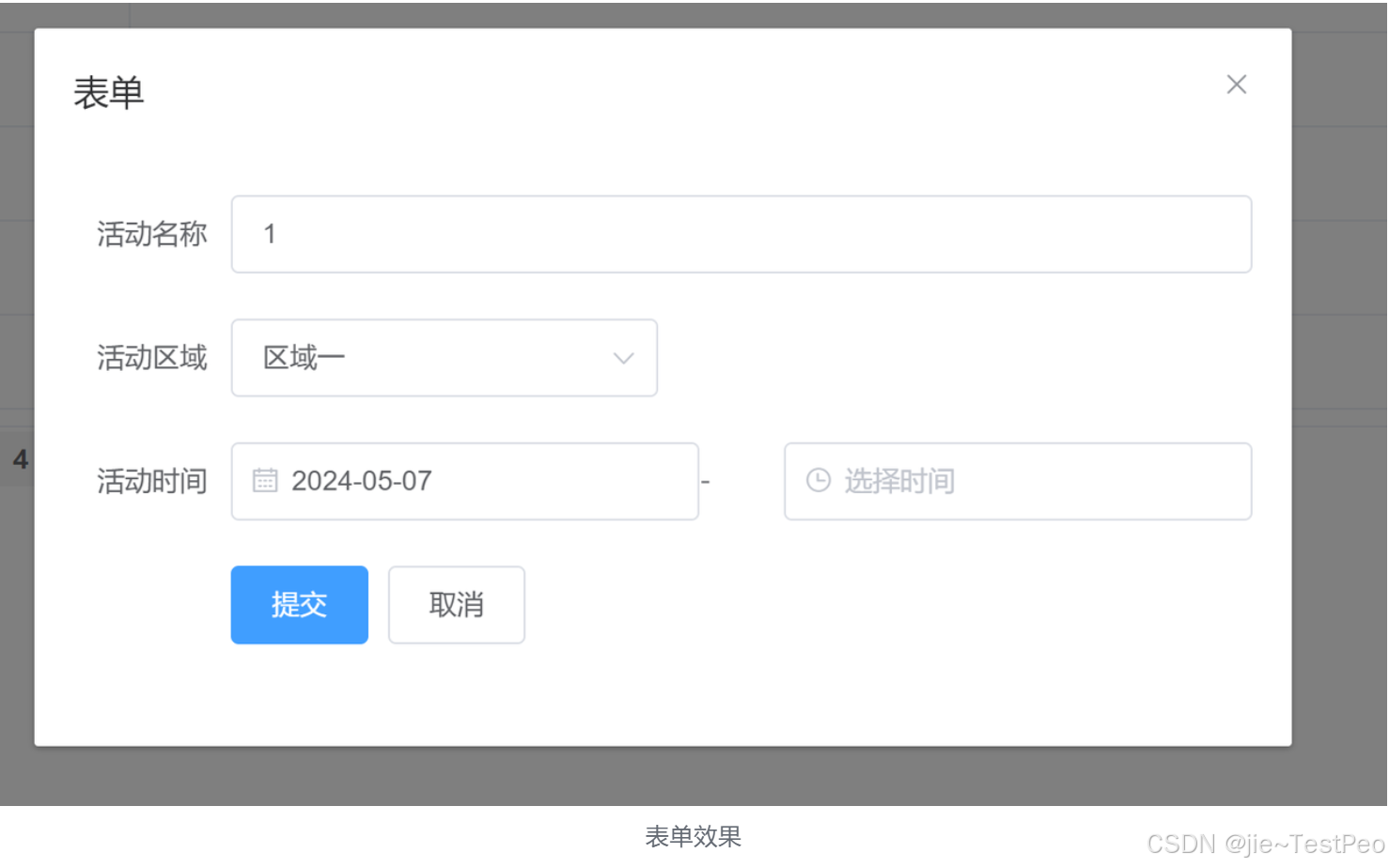Click the 活动时间 field label

point(151,482)
